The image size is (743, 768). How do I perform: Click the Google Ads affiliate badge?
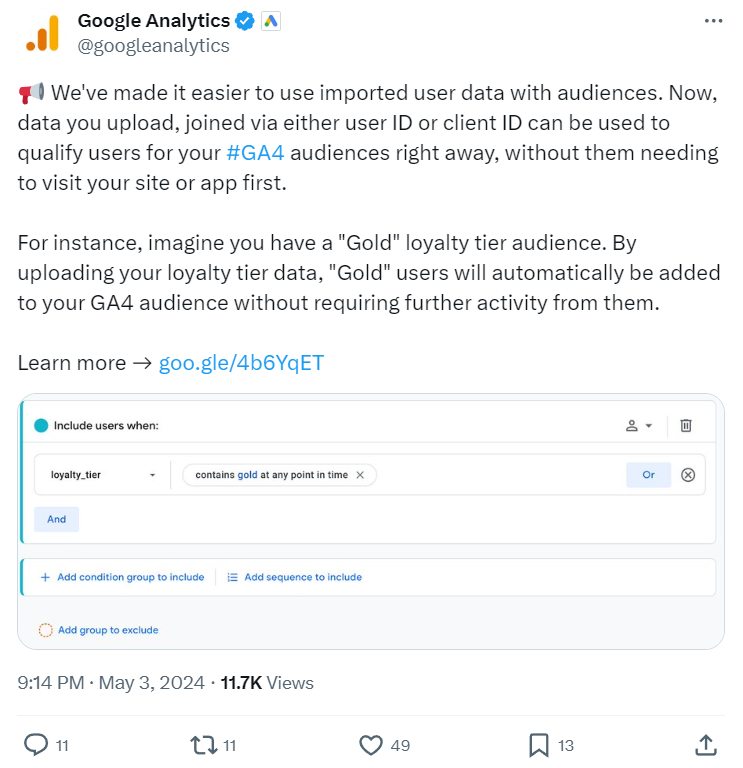point(270,21)
